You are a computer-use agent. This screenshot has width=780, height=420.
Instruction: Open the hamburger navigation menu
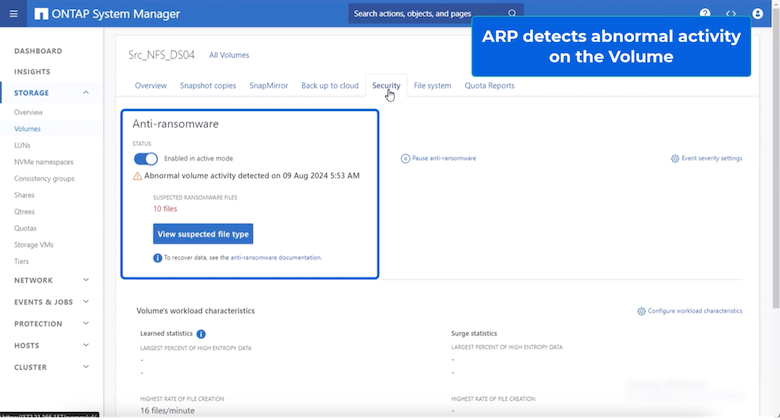tap(13, 13)
